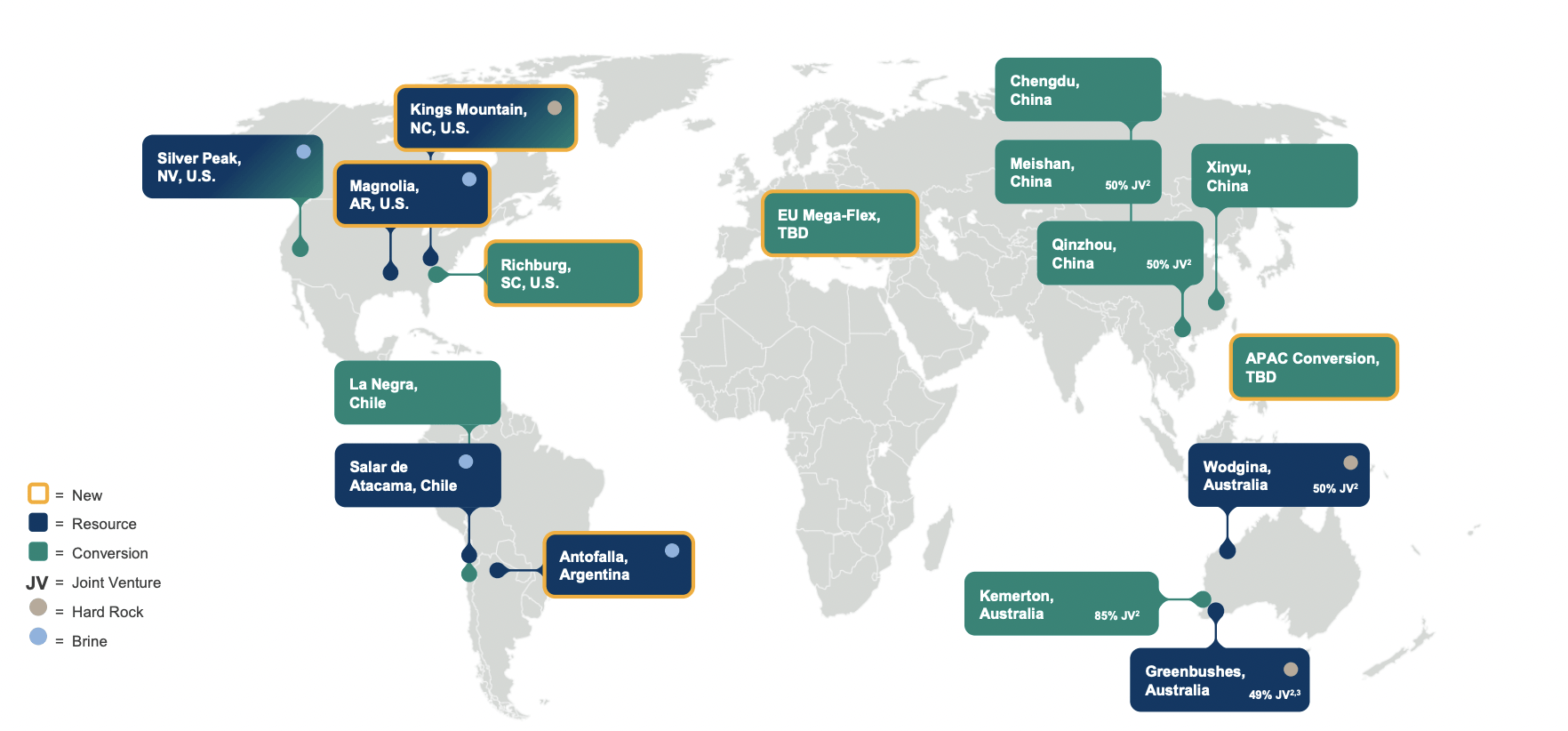Viewport: 1568px width, 731px height.
Task: Click the brine dot in Magnolia box
Action: [x=469, y=179]
